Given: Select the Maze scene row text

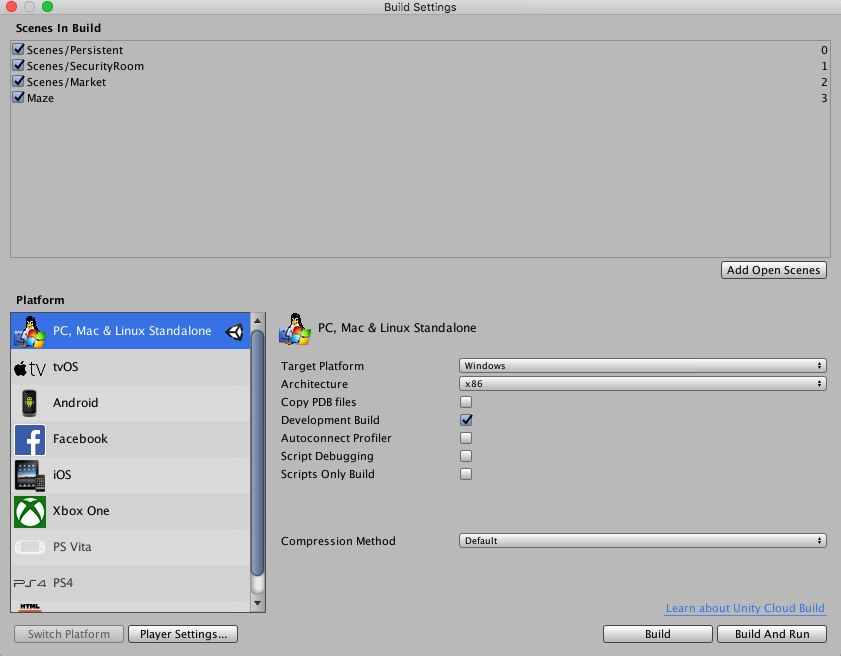Looking at the screenshot, I should [40, 98].
